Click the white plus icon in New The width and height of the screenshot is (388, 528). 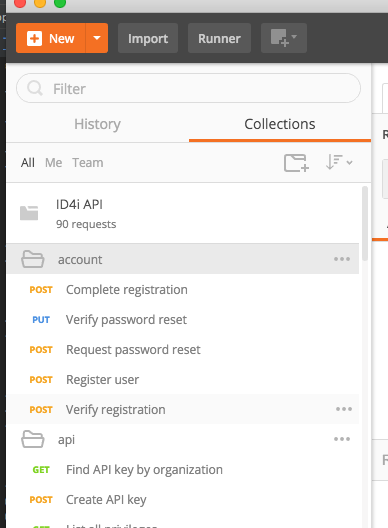coord(34,38)
